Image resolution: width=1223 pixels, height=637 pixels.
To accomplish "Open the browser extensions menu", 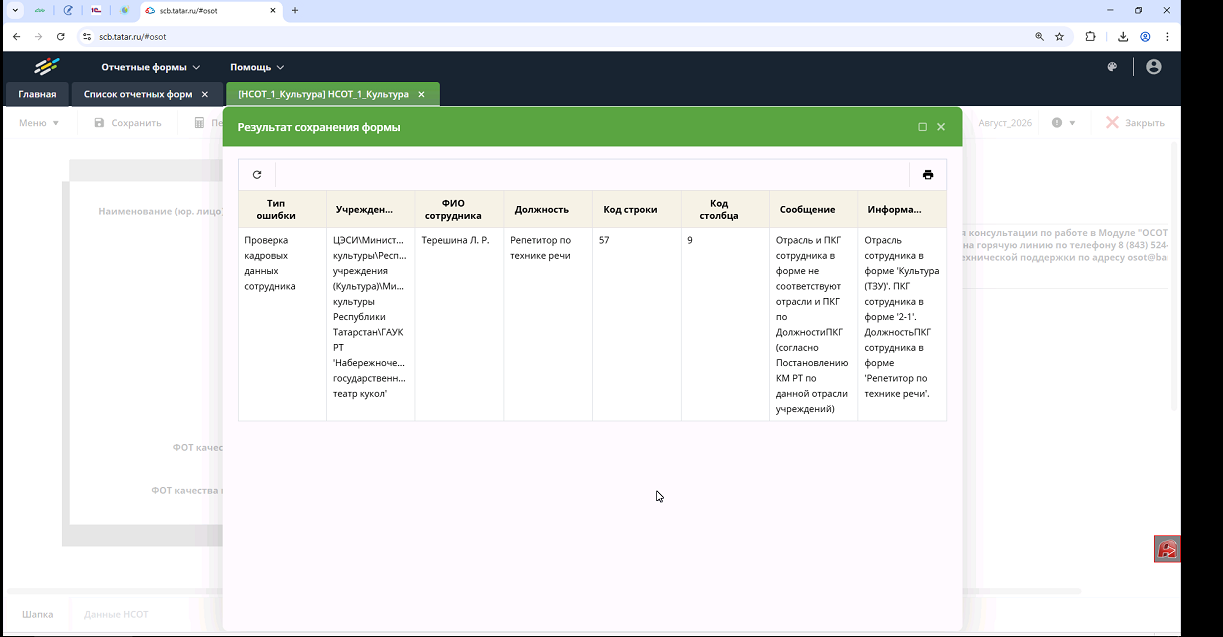I will coord(1091,36).
